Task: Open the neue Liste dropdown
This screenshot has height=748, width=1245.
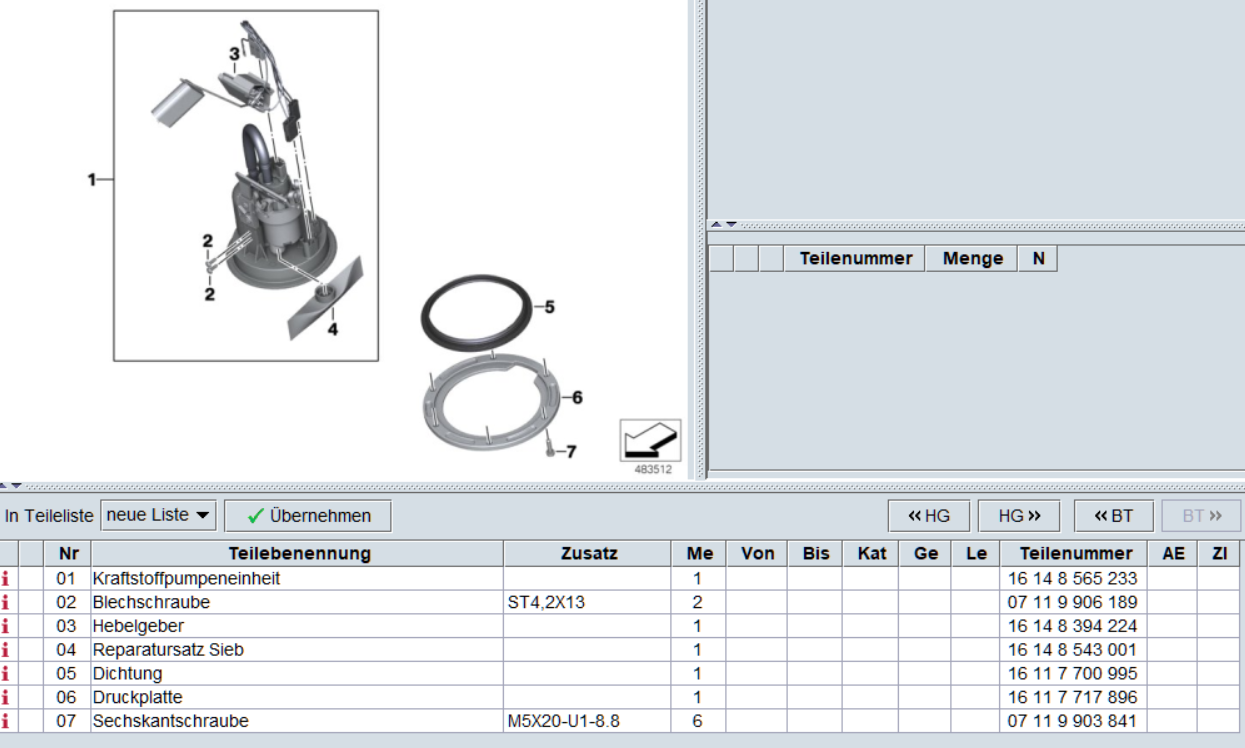Action: coord(159,516)
